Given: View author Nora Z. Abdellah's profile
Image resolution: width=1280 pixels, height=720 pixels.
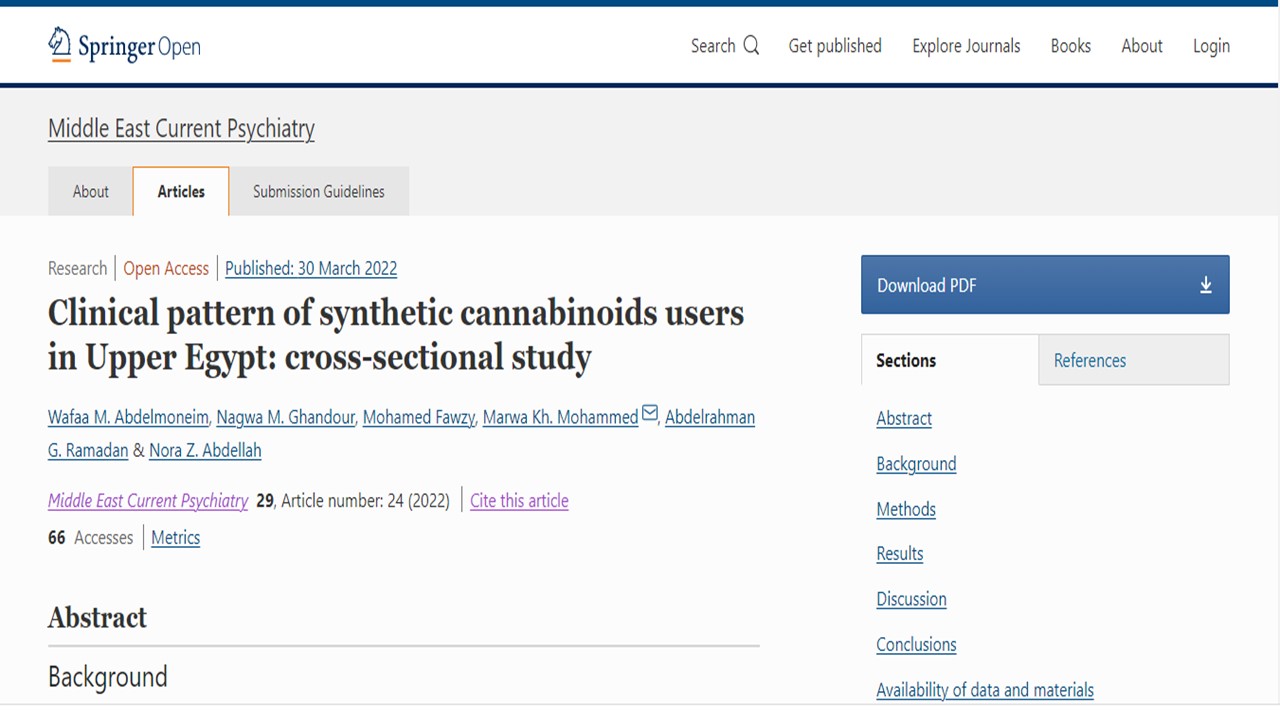Looking at the screenshot, I should (204, 450).
